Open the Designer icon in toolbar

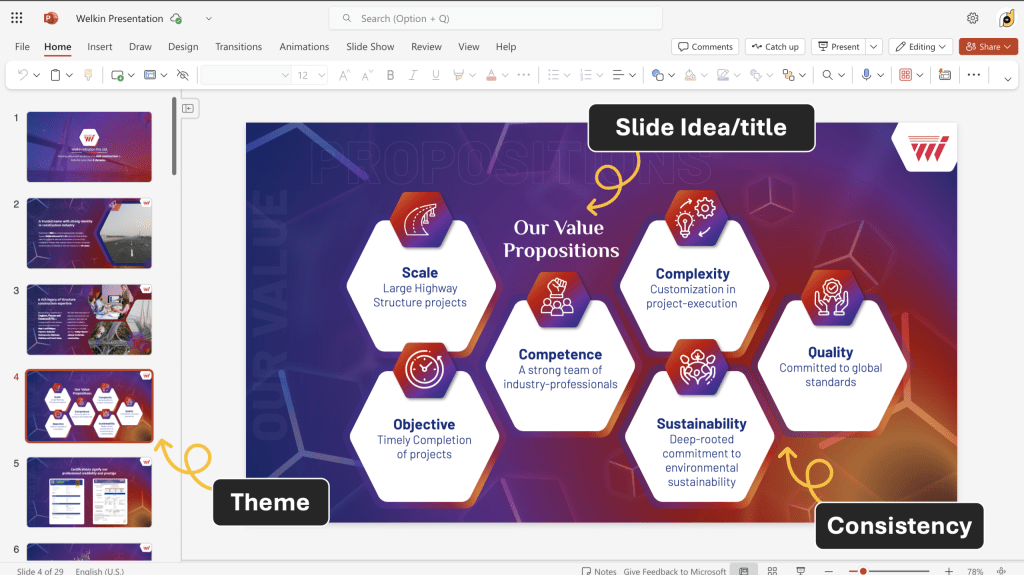pyautogui.click(x=944, y=75)
